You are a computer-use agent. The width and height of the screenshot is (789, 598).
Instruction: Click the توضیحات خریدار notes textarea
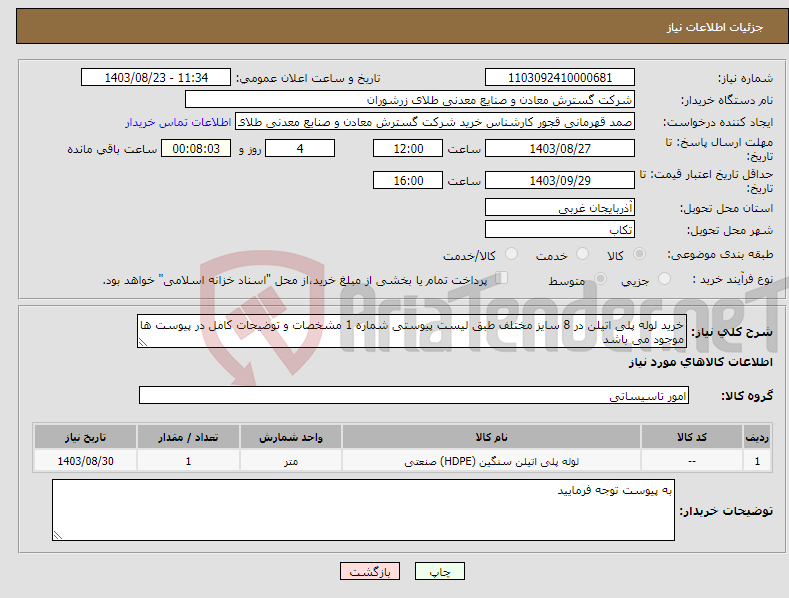[363, 510]
